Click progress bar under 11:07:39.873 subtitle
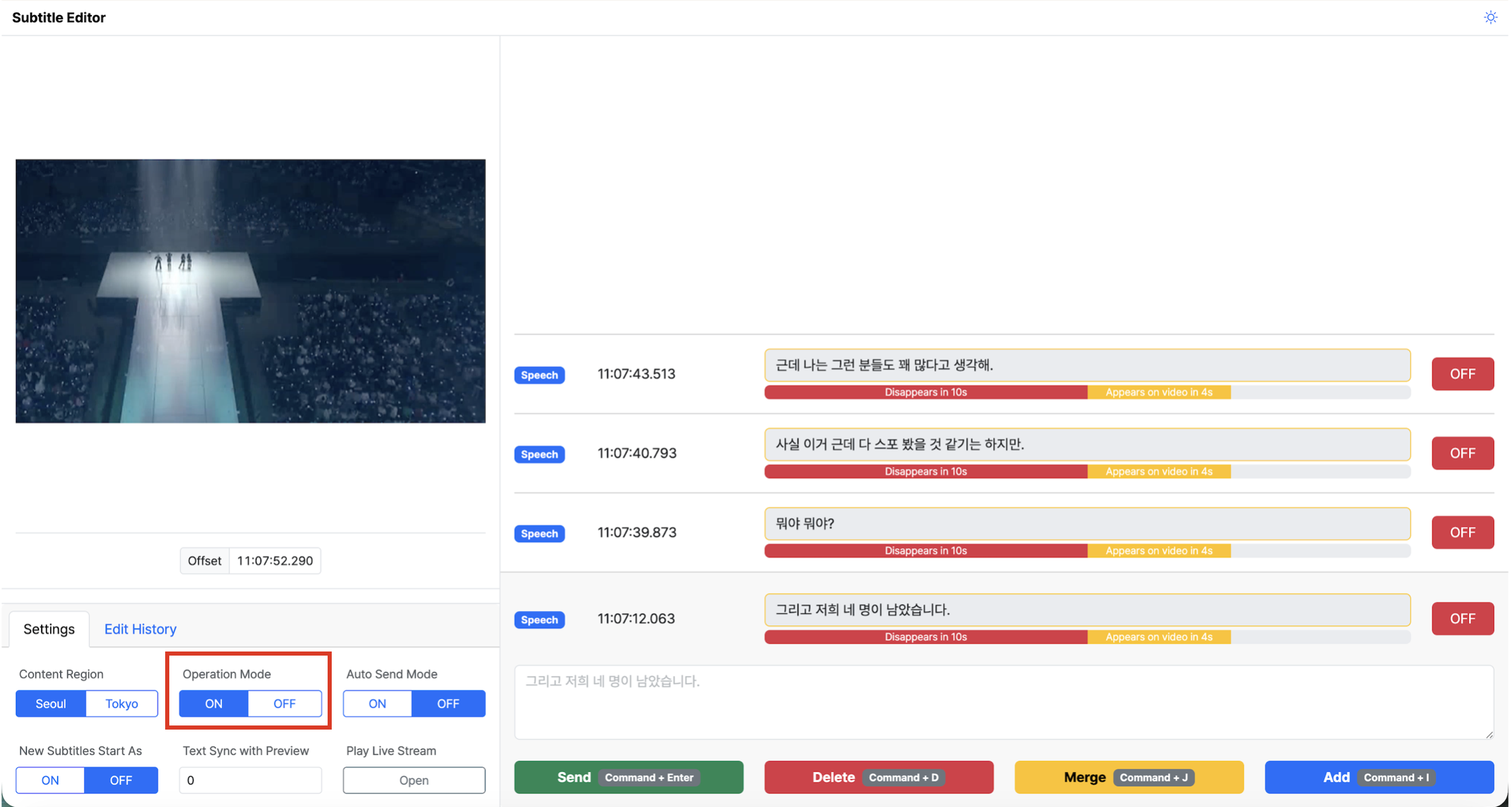The width and height of the screenshot is (1512, 807). (1087, 551)
